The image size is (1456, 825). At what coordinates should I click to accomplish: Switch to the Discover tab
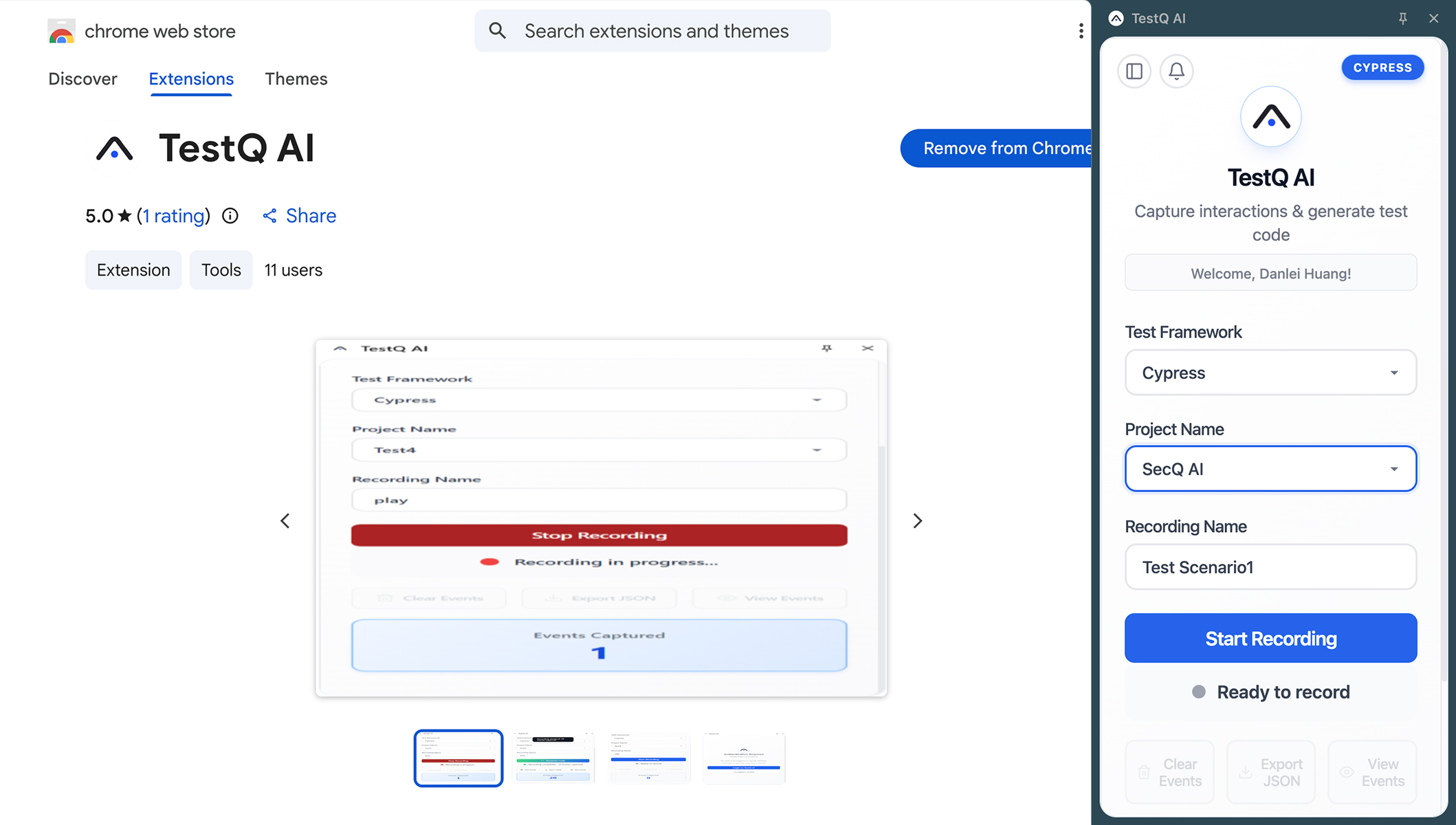coord(82,79)
